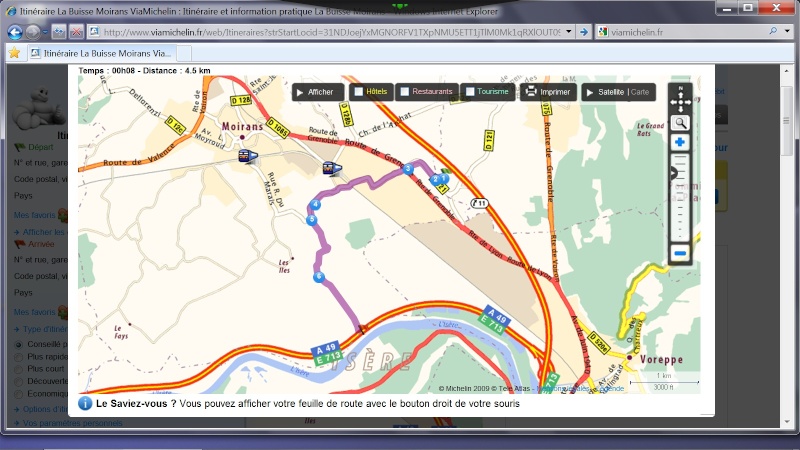Click the page scrollbar up arrow

786,70
